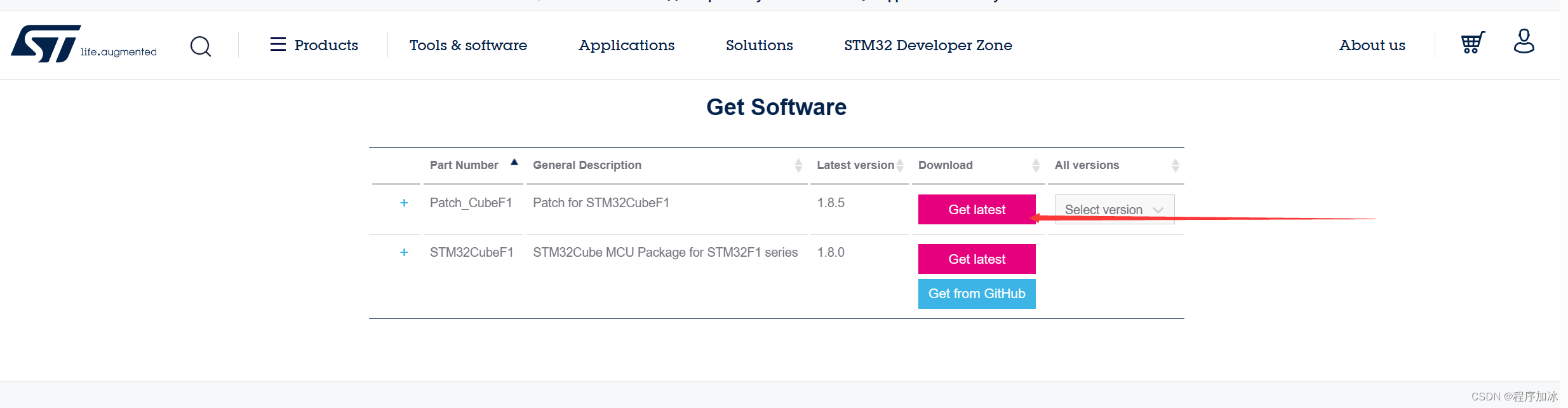Sort the Download column
Image resolution: width=1568 pixels, height=408 pixels.
click(1036, 166)
